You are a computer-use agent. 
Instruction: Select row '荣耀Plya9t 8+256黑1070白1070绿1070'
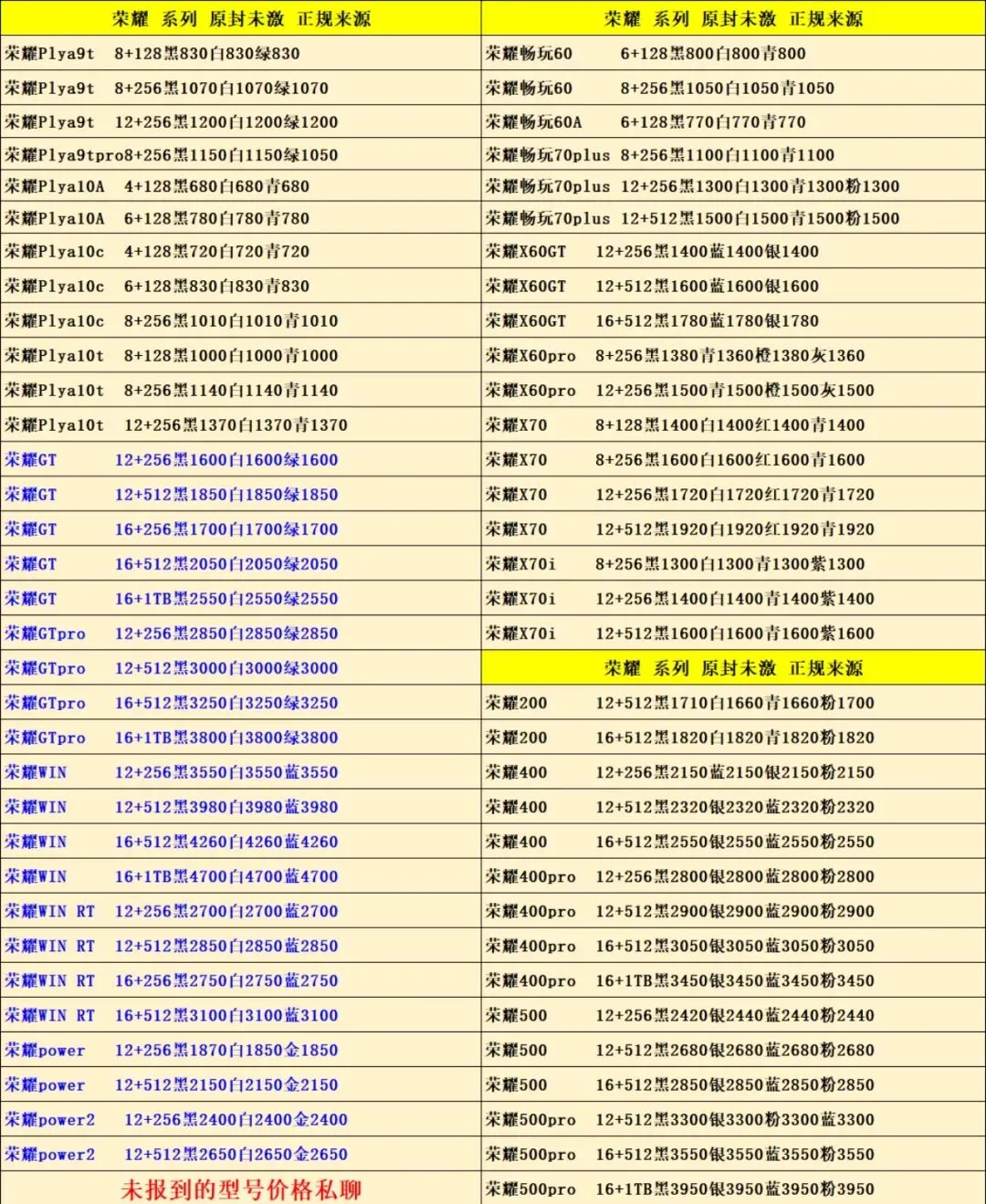(241, 89)
